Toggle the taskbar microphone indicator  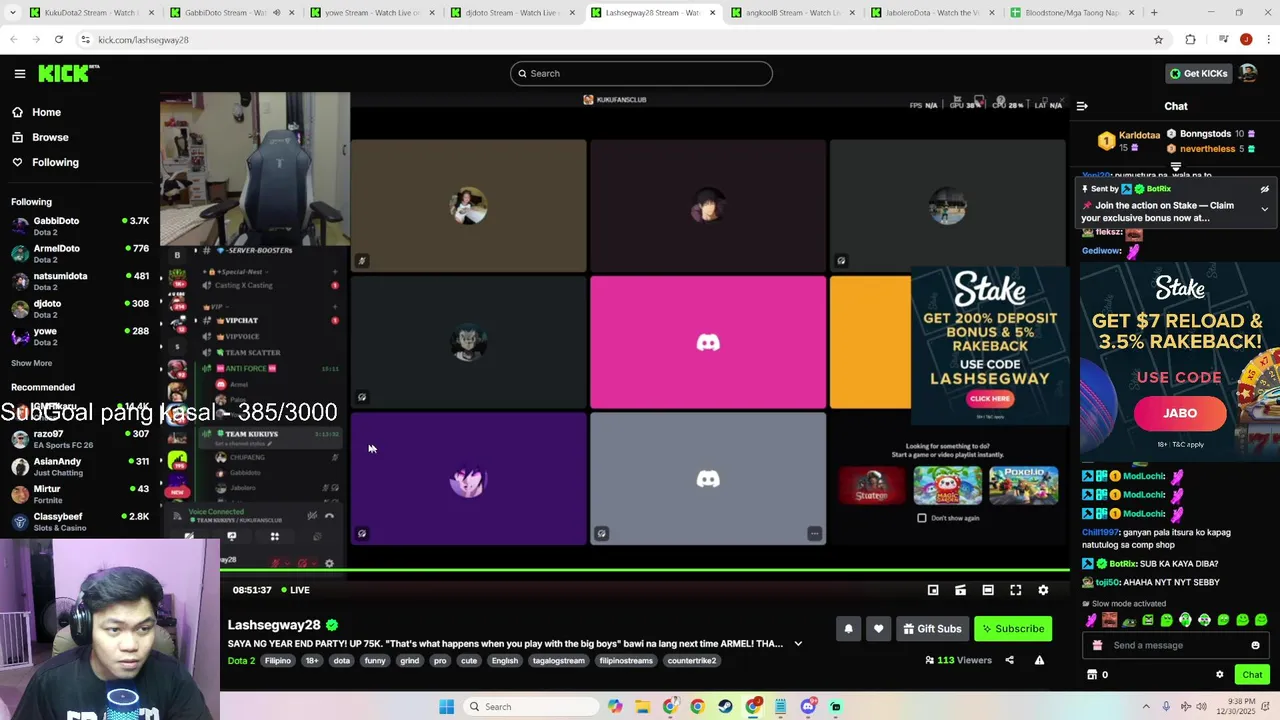click(1166, 707)
